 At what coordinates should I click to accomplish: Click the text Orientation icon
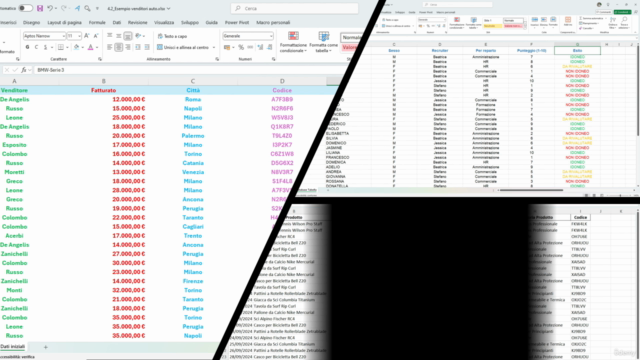click(138, 36)
